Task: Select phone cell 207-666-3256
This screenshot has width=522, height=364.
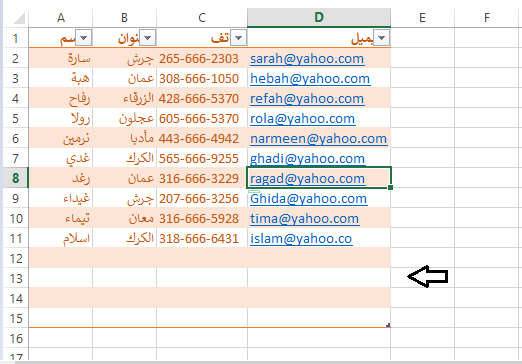Action: pyautogui.click(x=202, y=199)
